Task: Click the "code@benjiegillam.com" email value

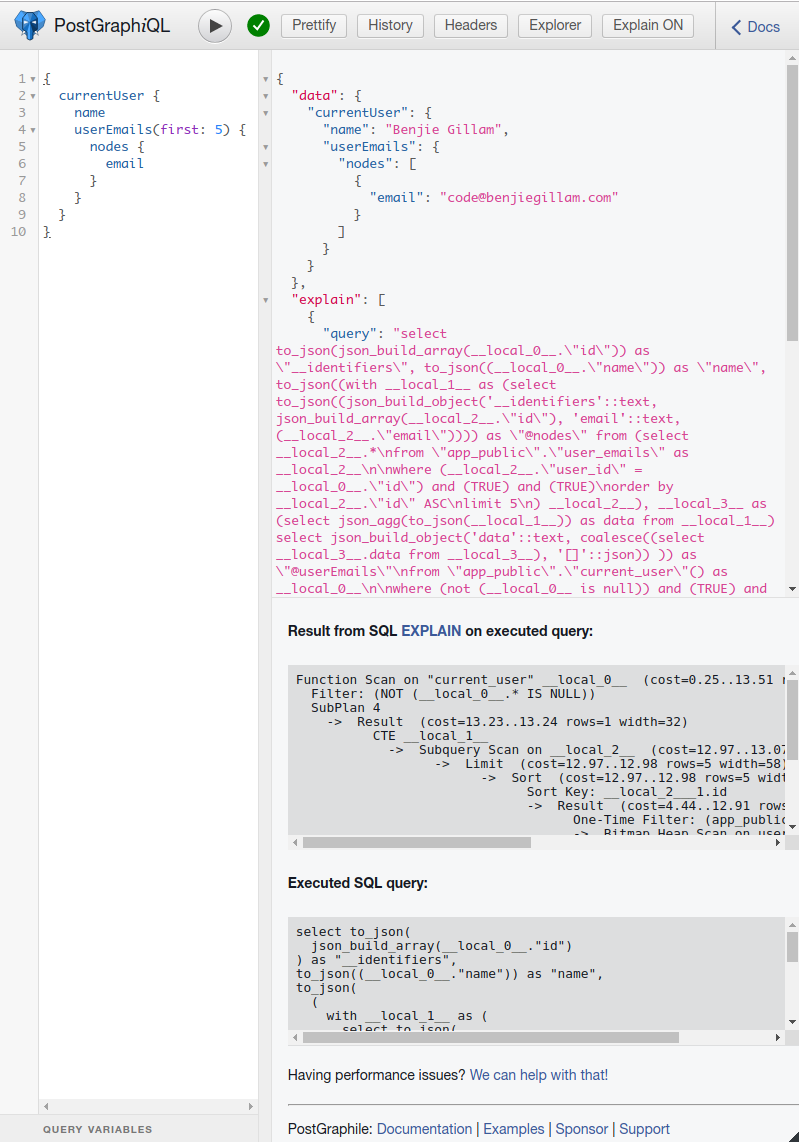Action: [529, 197]
